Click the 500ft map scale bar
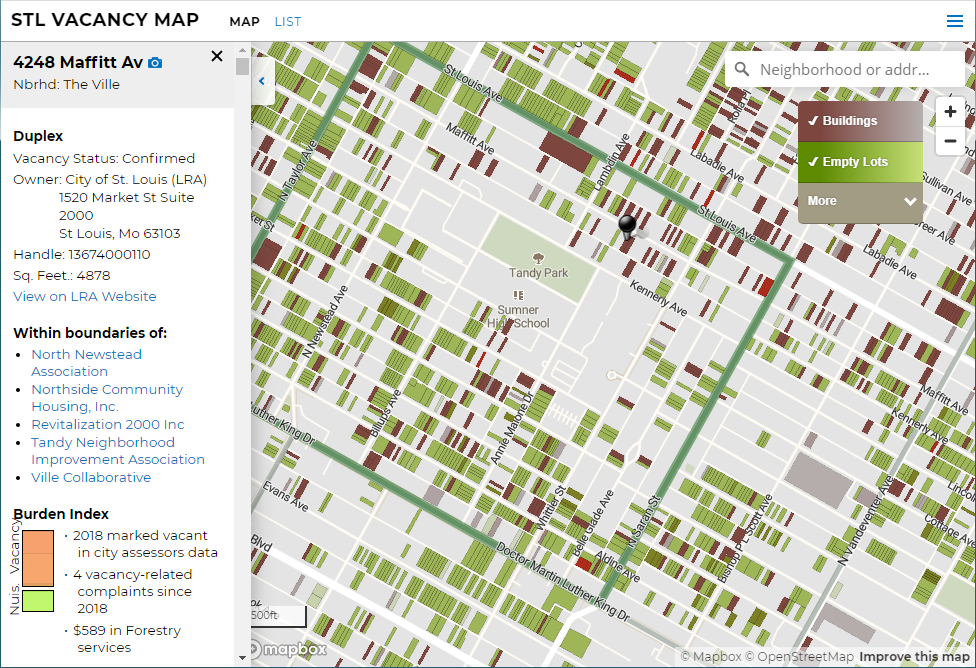This screenshot has width=976, height=668. 278,616
